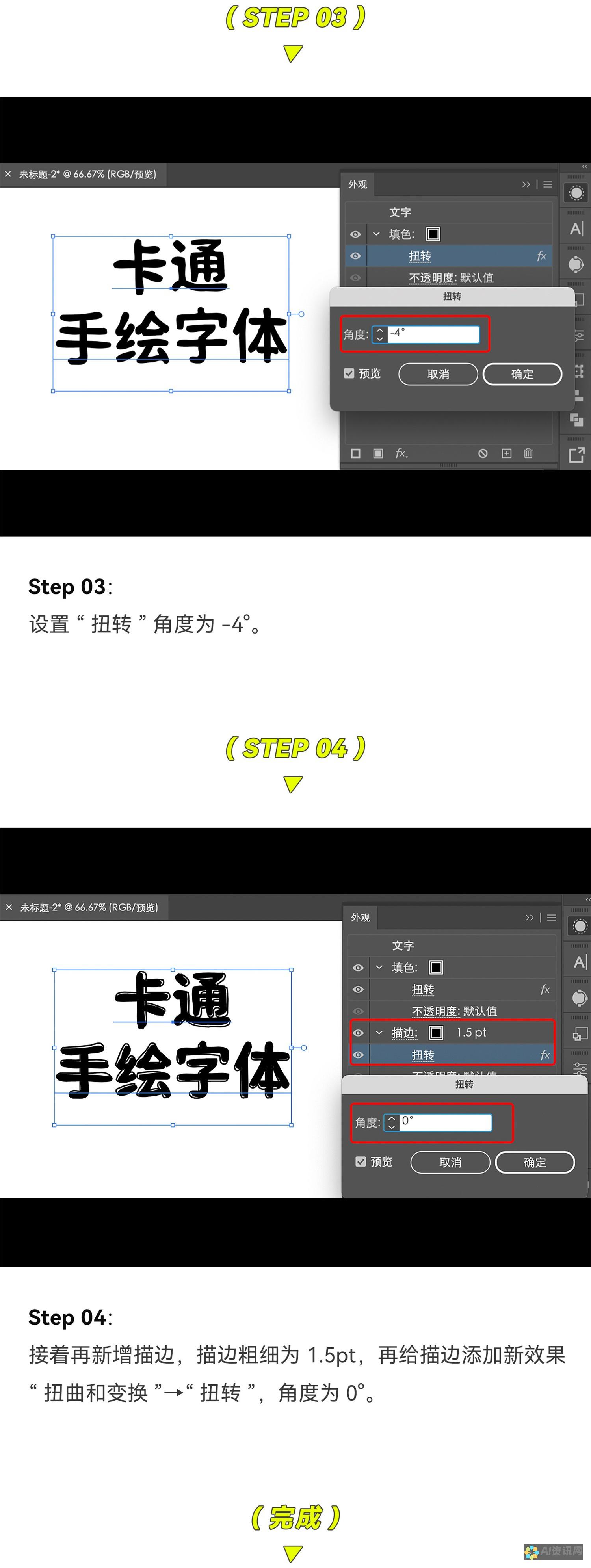
Task: Hide 填色 fill via eye icon, Step 03
Action: point(355,234)
